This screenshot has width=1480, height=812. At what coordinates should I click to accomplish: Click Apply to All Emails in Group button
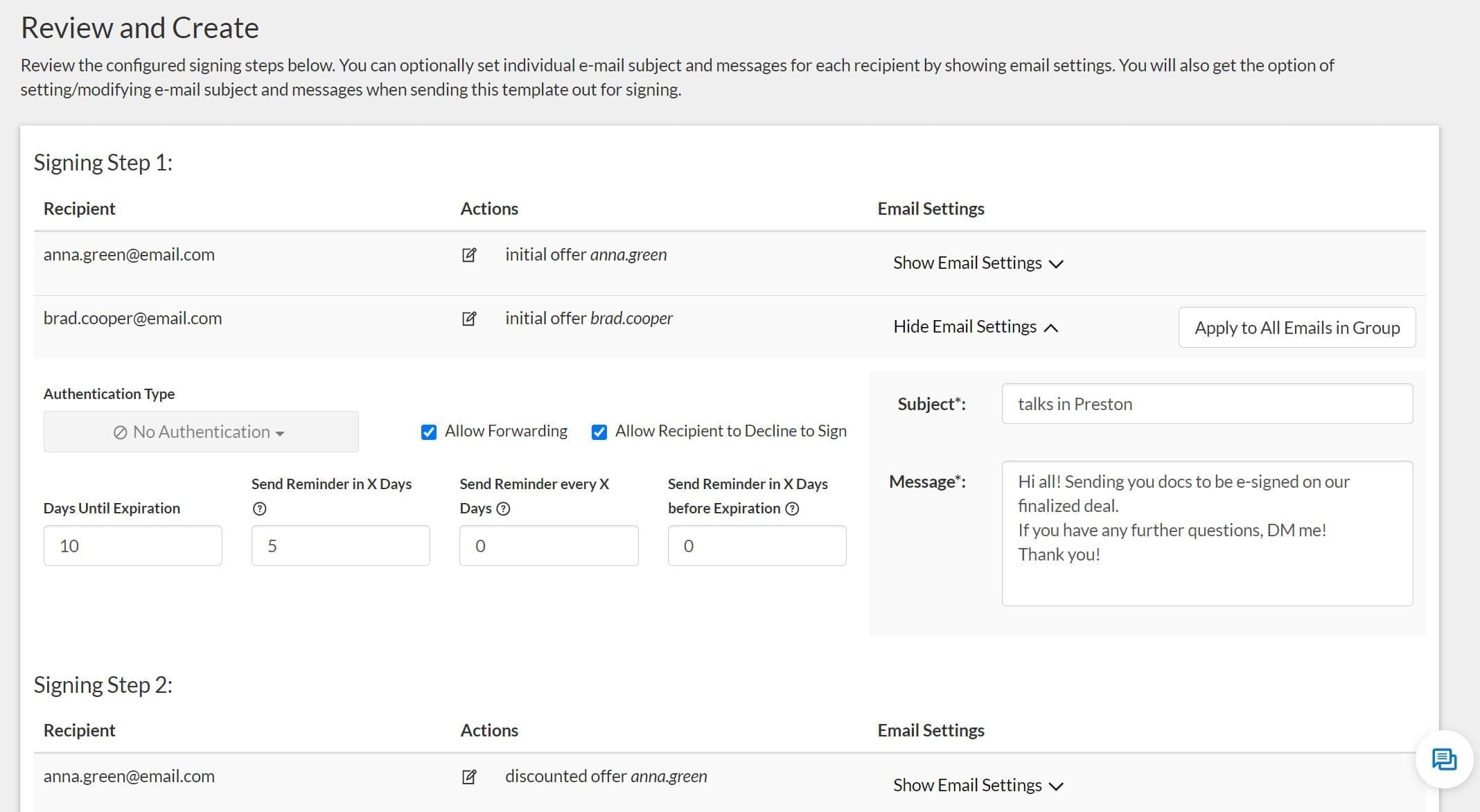(1297, 327)
